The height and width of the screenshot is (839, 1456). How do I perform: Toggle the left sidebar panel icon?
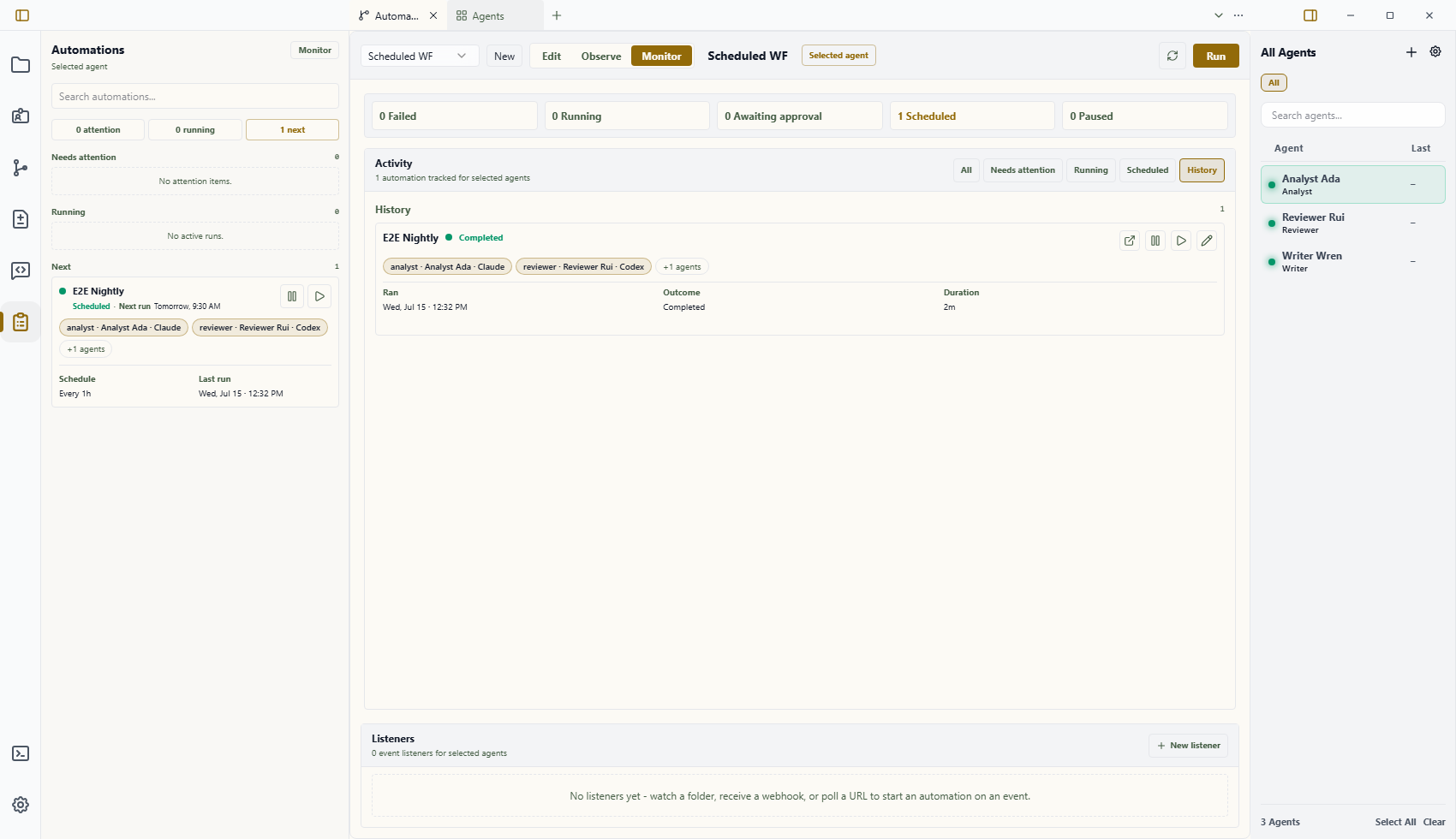point(22,15)
